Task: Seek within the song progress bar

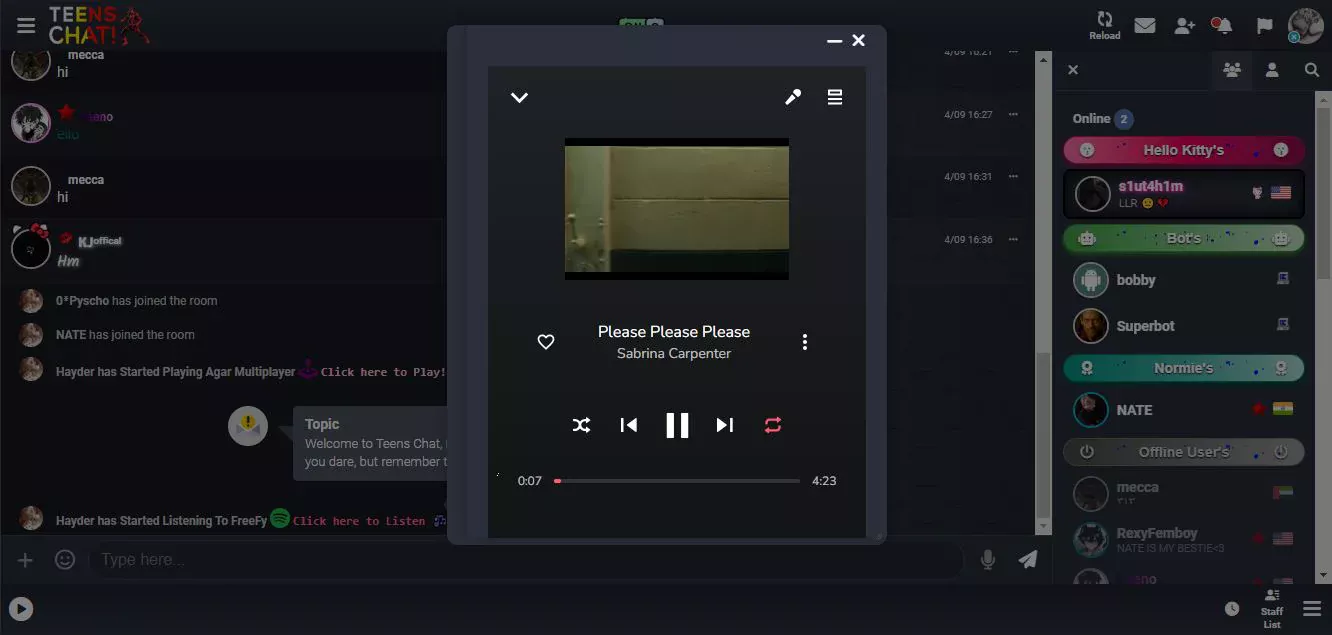Action: pyautogui.click(x=677, y=481)
